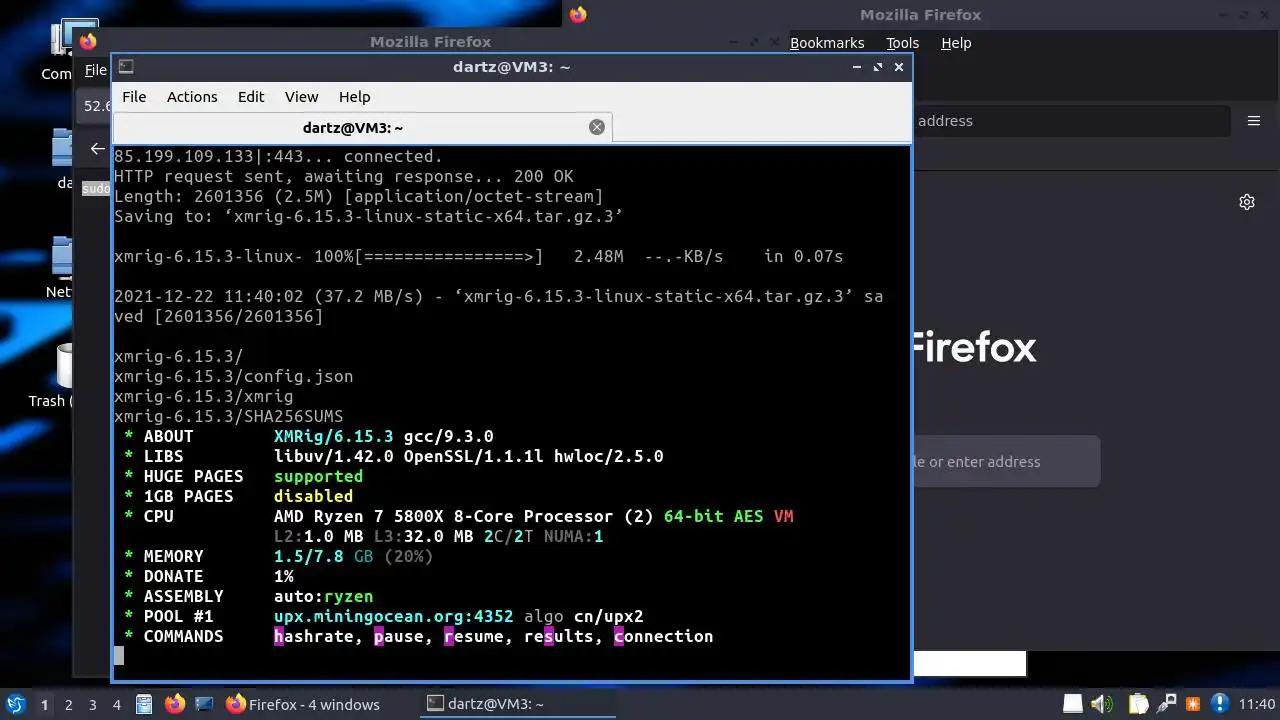Screen dimensions: 1280x720
Task: Go back in the background Firefox window
Action: click(x=97, y=148)
